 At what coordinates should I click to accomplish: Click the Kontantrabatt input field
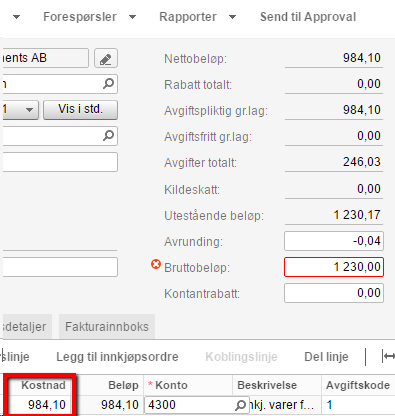click(334, 293)
